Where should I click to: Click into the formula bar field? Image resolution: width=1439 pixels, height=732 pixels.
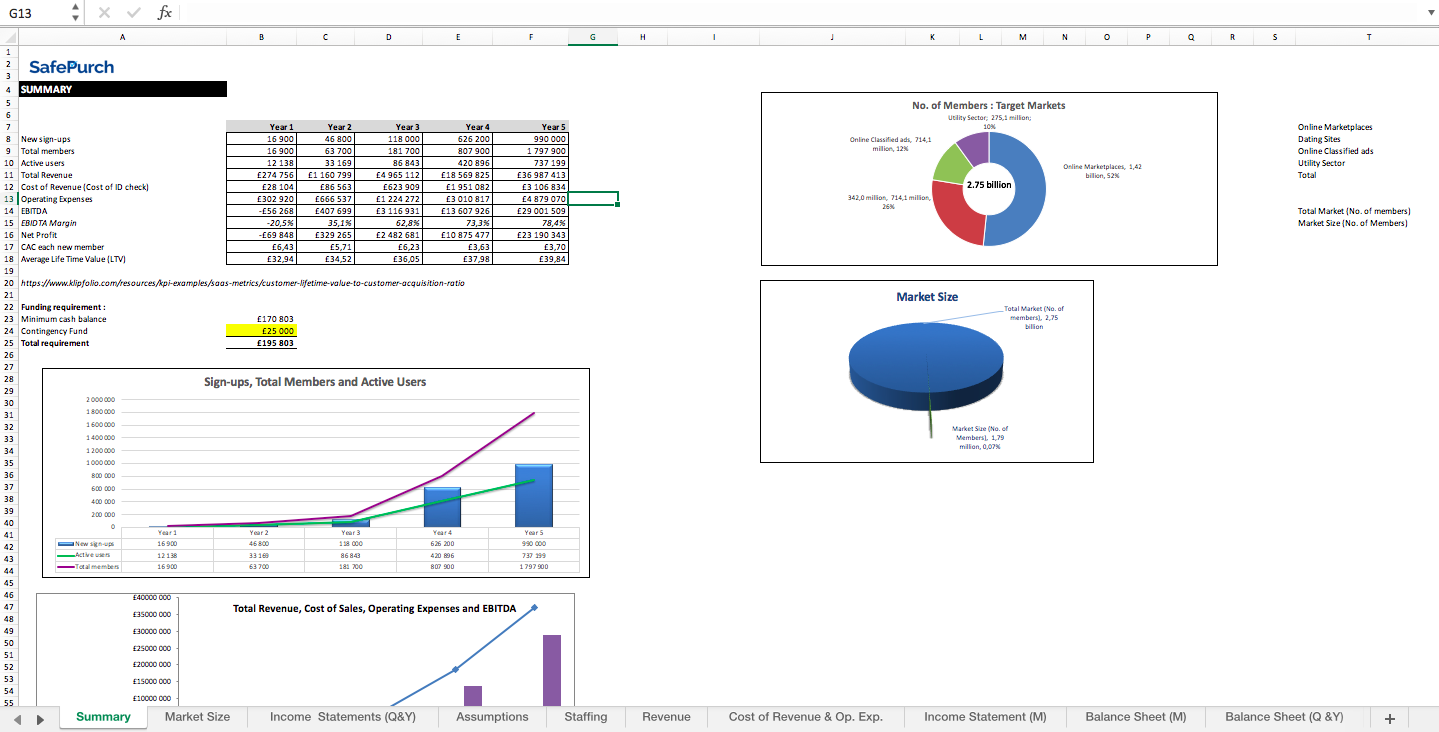point(800,13)
